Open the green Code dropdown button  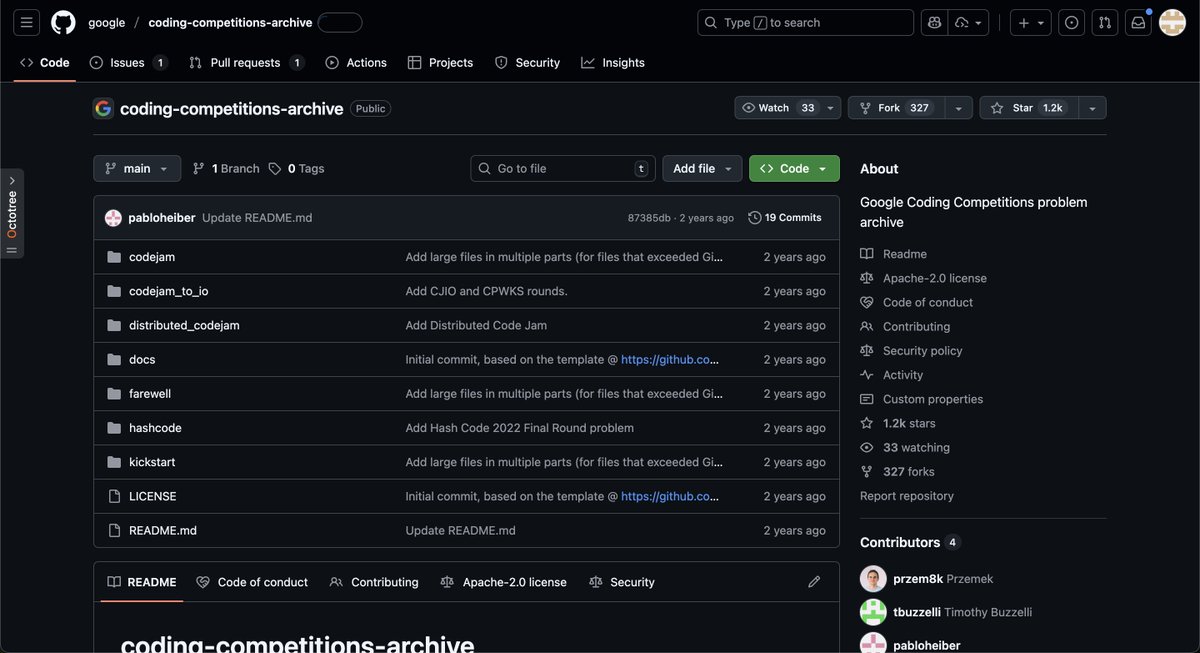click(794, 169)
